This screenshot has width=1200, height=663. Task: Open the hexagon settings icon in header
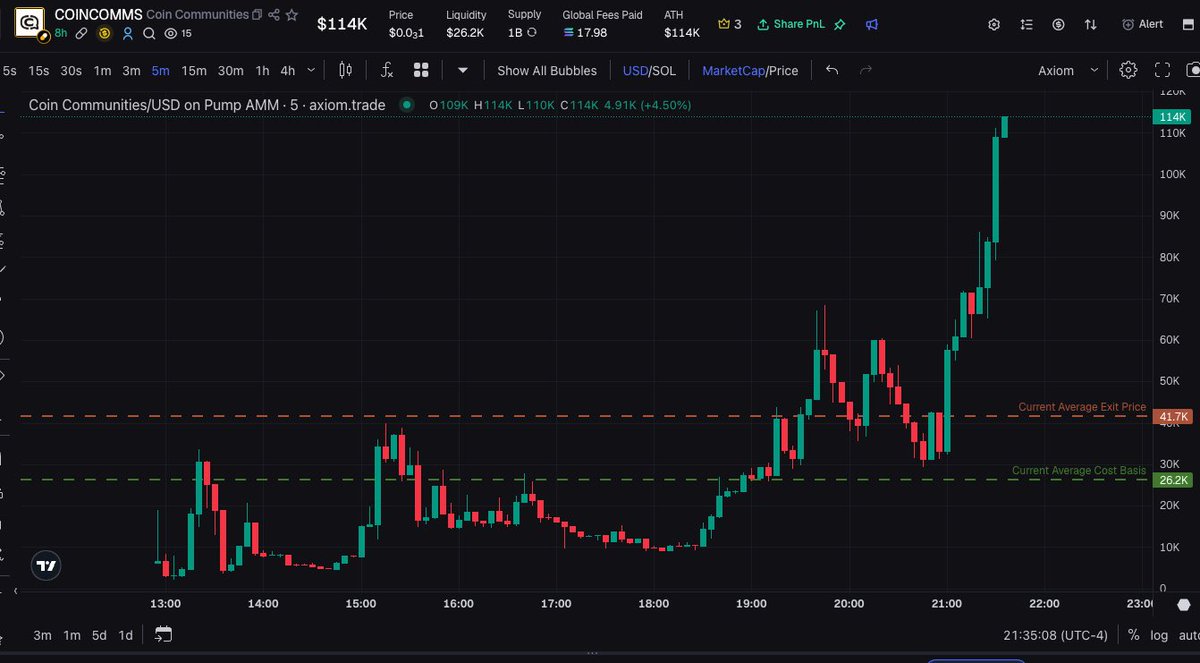pyautogui.click(x=993, y=24)
